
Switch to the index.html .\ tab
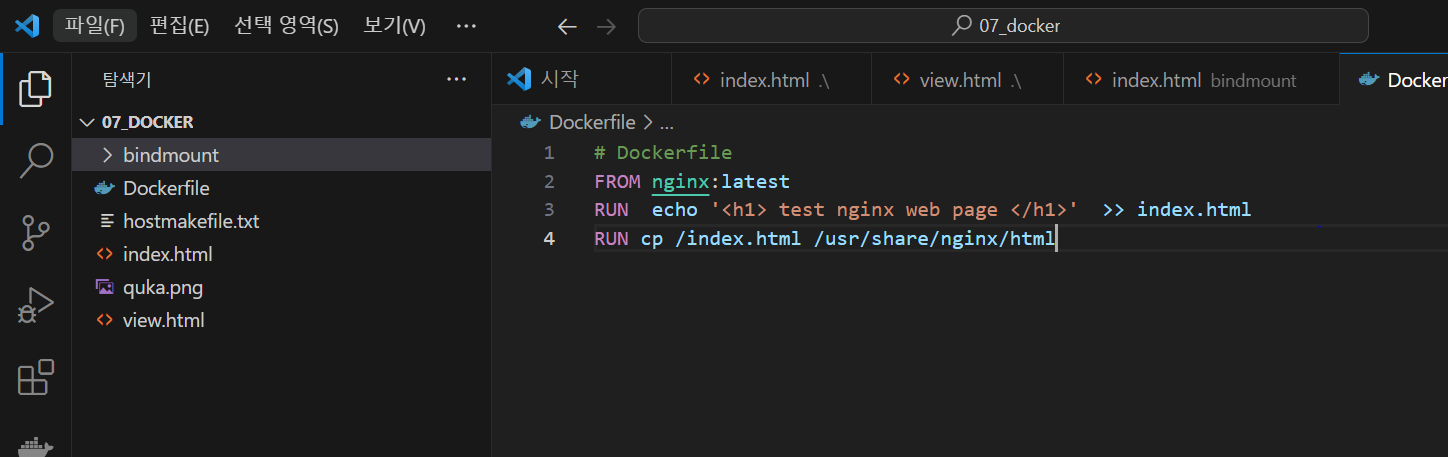[x=770, y=79]
